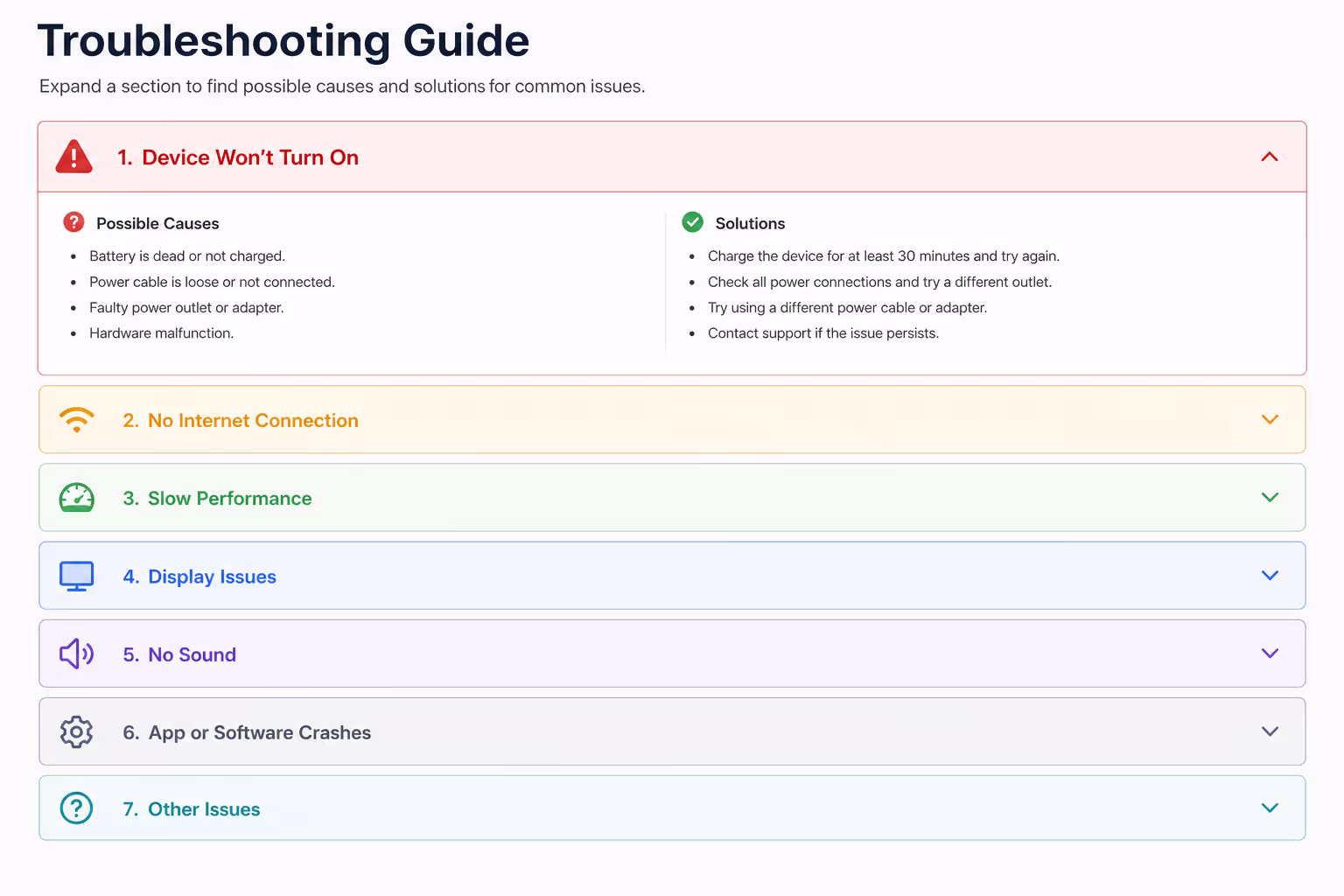Screen dimensions: 1344x896
Task: Expand App or Software Crashes via chevron
Action: coord(1270,731)
